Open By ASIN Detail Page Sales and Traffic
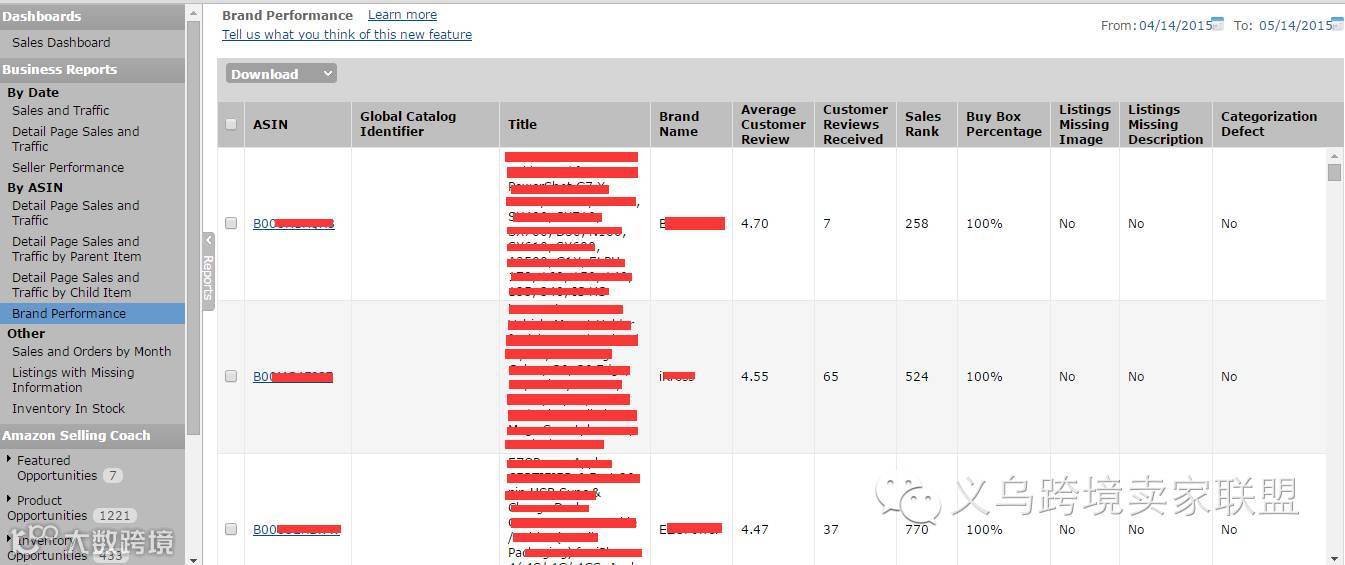1345x565 pixels. click(x=76, y=213)
